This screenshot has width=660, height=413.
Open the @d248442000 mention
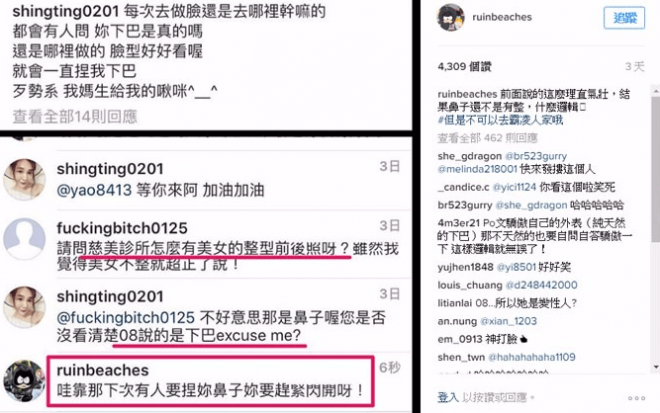pyautogui.click(x=541, y=285)
